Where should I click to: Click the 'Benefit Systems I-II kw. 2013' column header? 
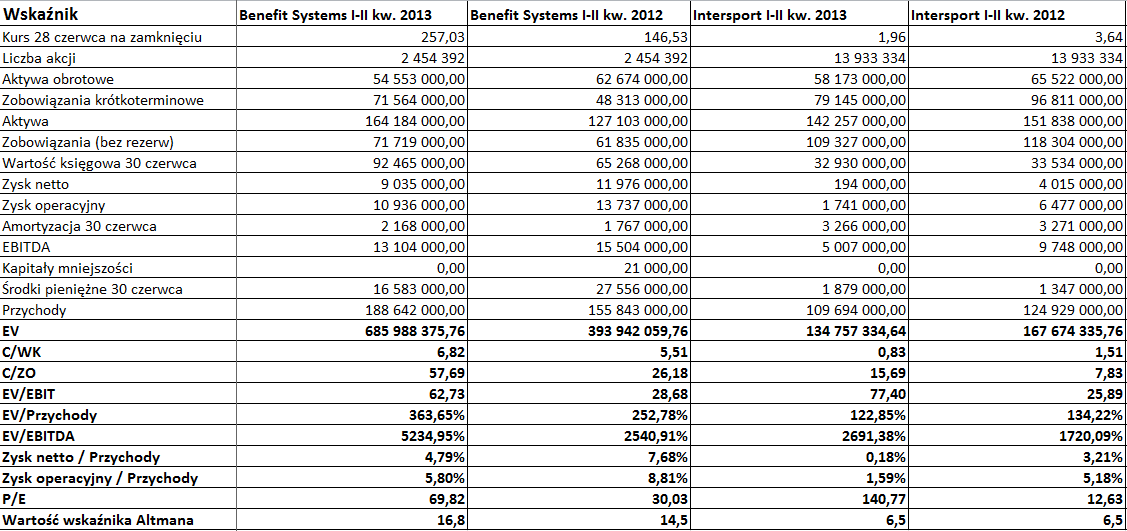351,14
